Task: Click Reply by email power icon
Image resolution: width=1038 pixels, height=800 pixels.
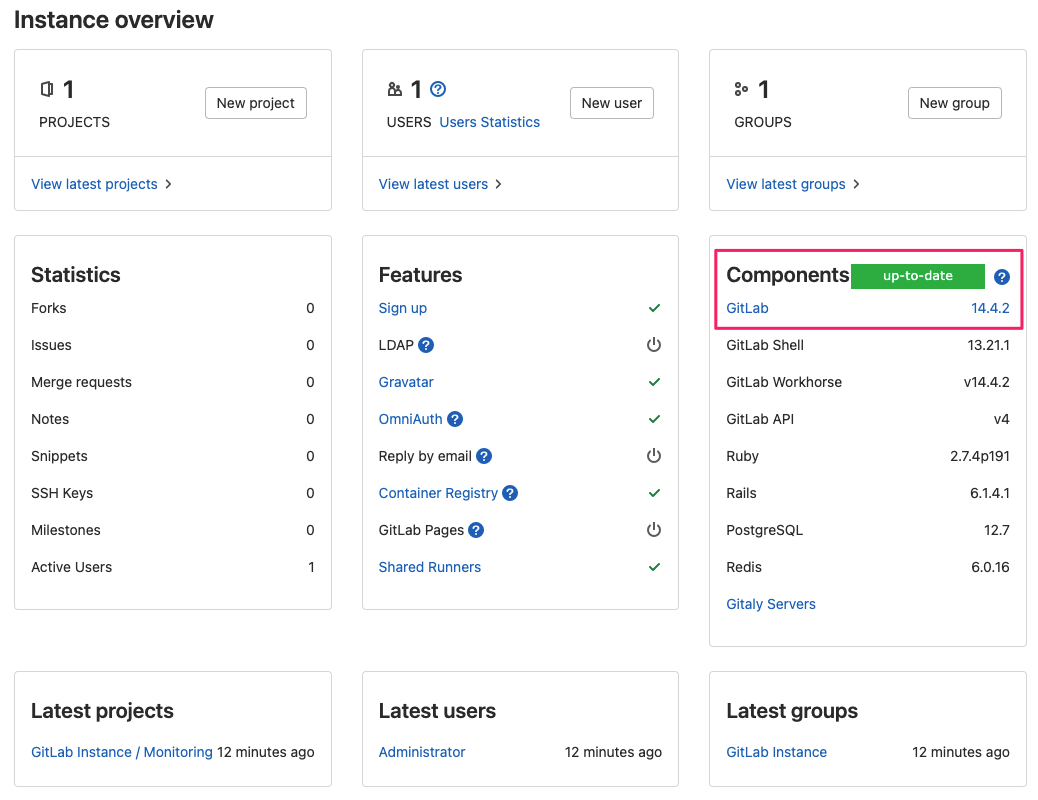Action: click(x=654, y=456)
